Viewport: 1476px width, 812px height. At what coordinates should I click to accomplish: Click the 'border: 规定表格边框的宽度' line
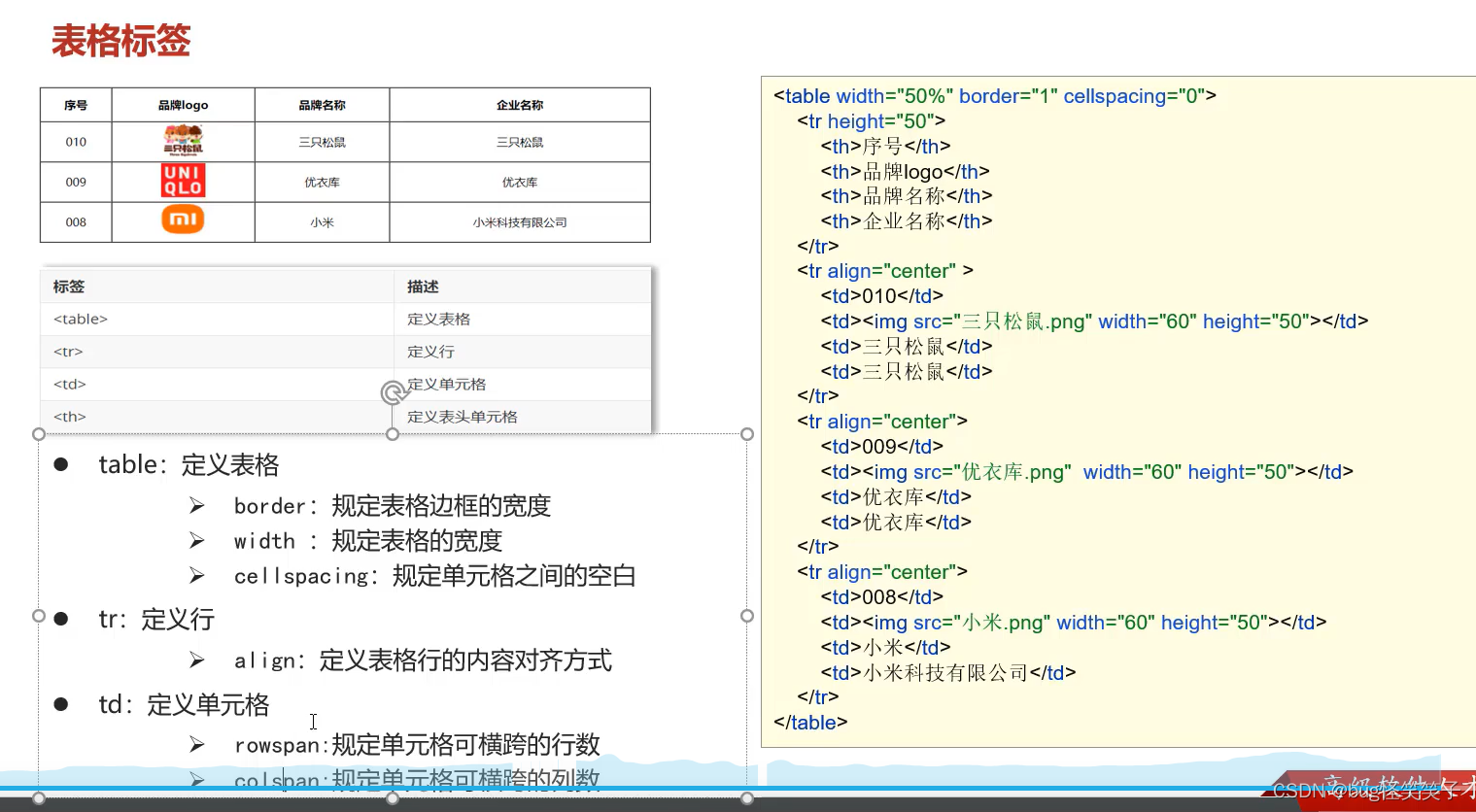pos(392,506)
